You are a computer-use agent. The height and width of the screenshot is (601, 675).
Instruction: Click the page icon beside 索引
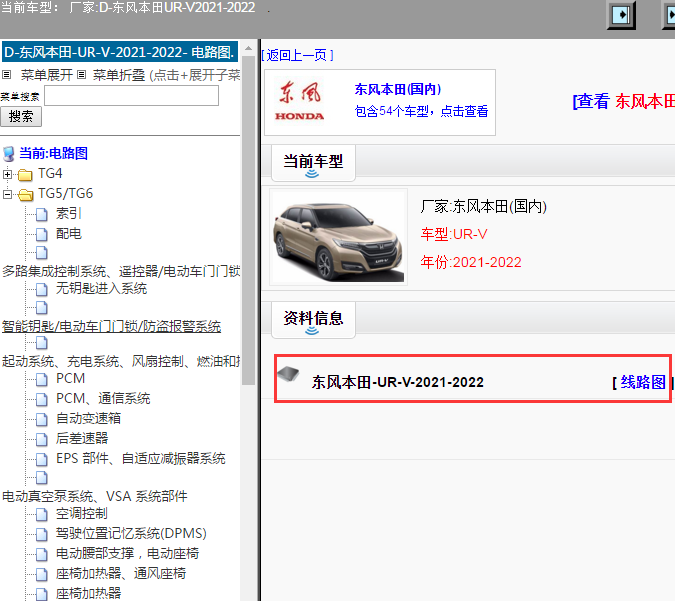pyautogui.click(x=42, y=214)
